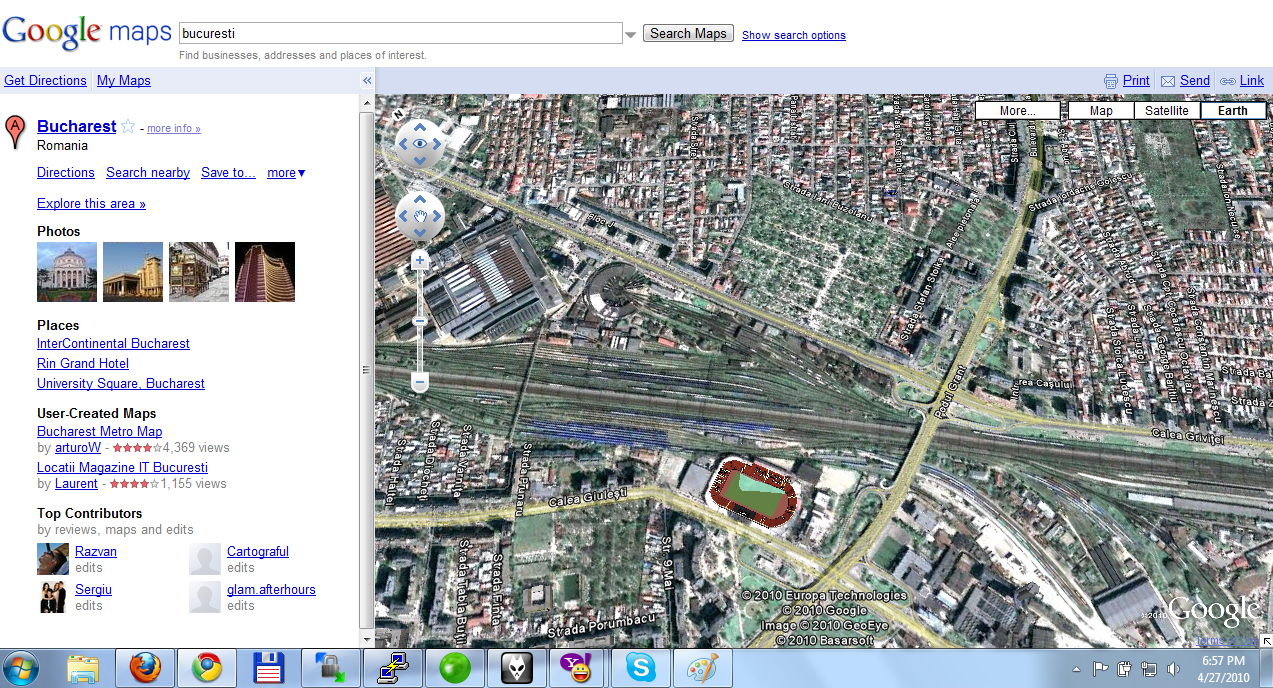Open Show search options link
The image size is (1273, 688).
click(794, 35)
